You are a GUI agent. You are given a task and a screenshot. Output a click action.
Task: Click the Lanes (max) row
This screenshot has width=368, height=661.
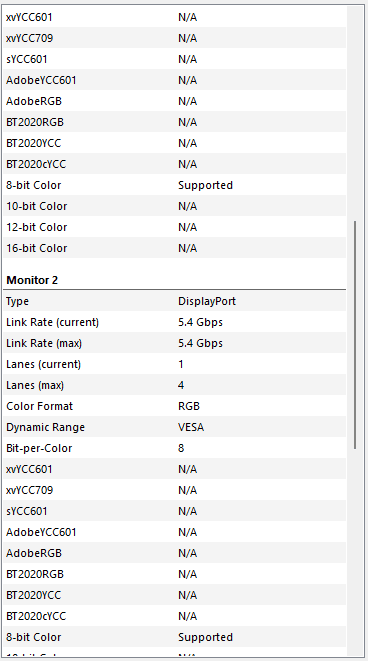pyautogui.click(x=175, y=385)
